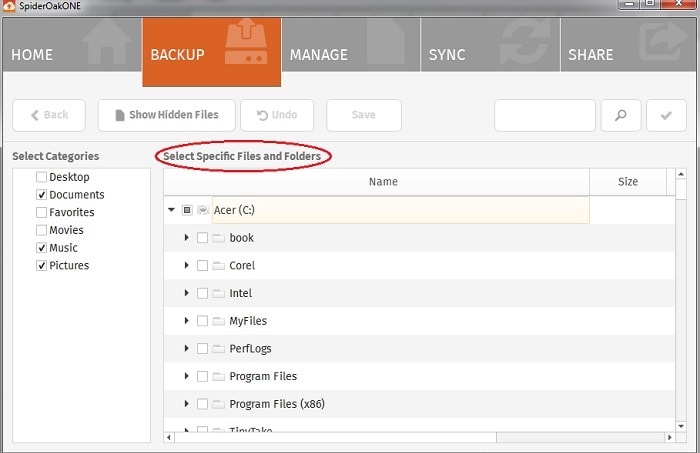Sort by the Size column header
The width and height of the screenshot is (700, 453).
point(628,182)
